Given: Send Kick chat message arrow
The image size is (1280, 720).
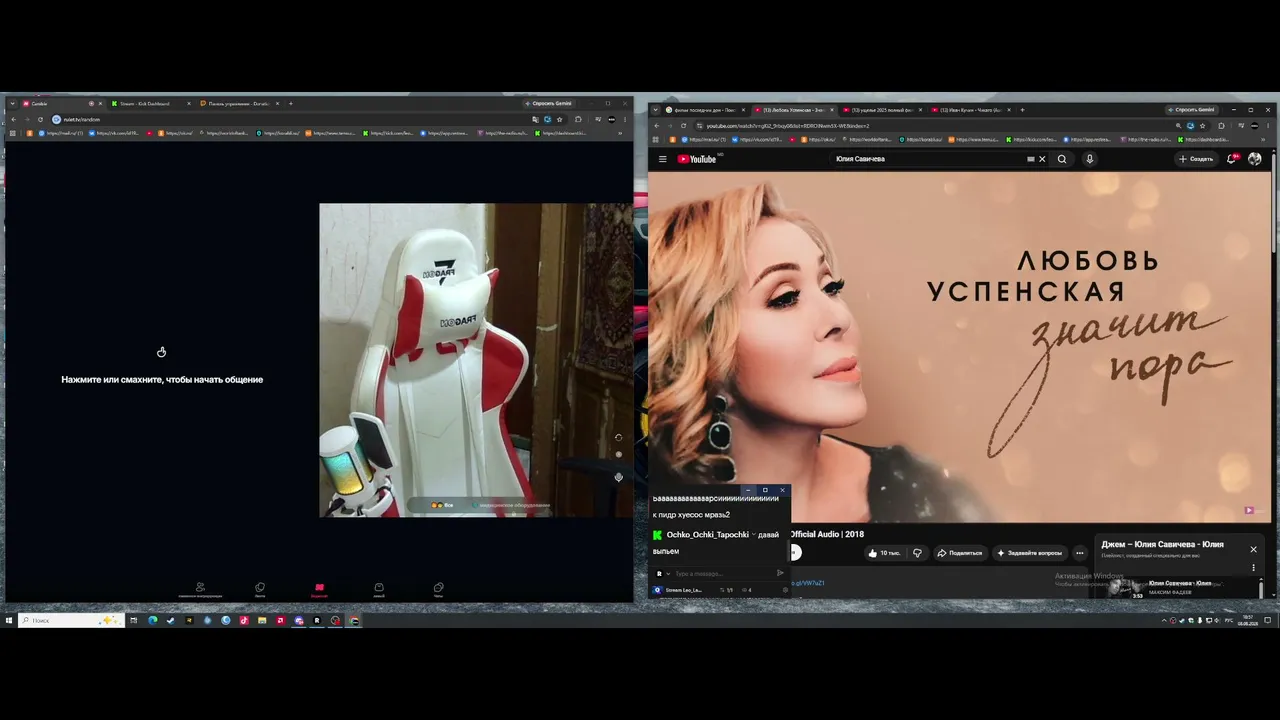Looking at the screenshot, I should point(780,573).
